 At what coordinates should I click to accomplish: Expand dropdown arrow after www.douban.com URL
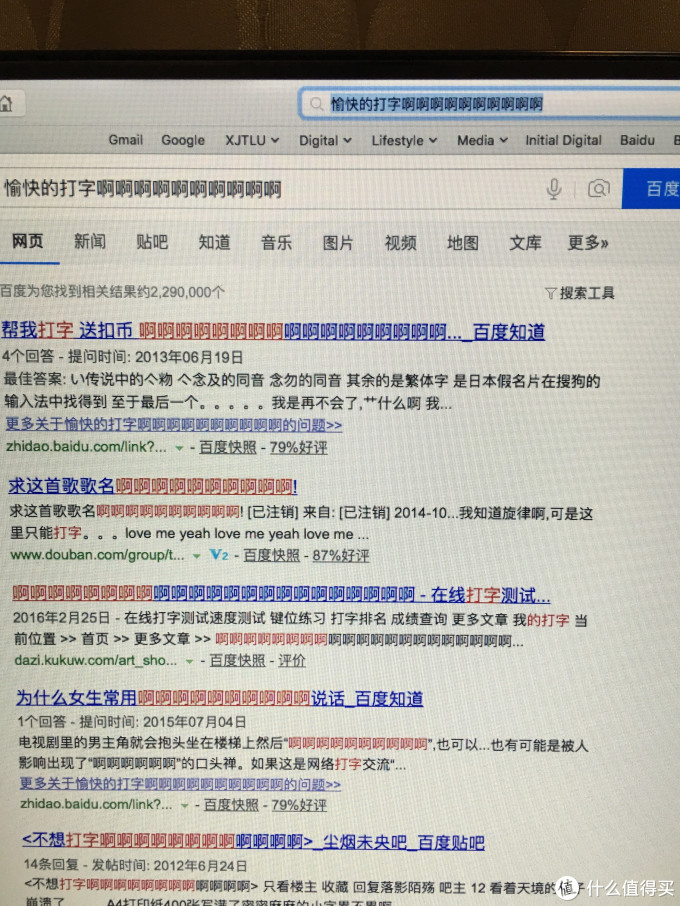196,556
